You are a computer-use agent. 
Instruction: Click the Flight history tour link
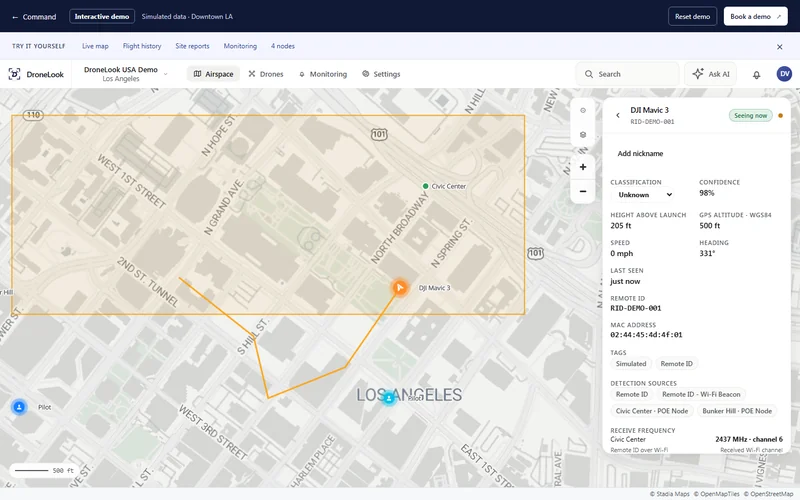142,46
